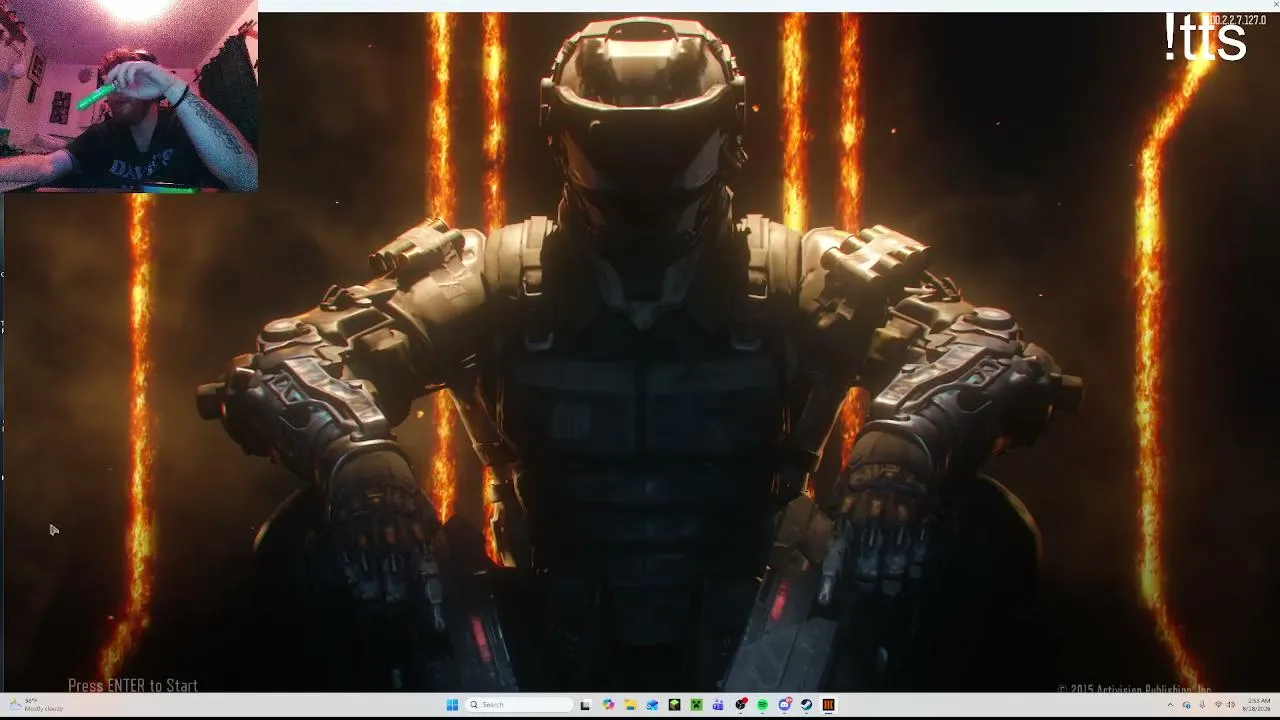Open Microsoft Teams from the taskbar

coord(718,705)
